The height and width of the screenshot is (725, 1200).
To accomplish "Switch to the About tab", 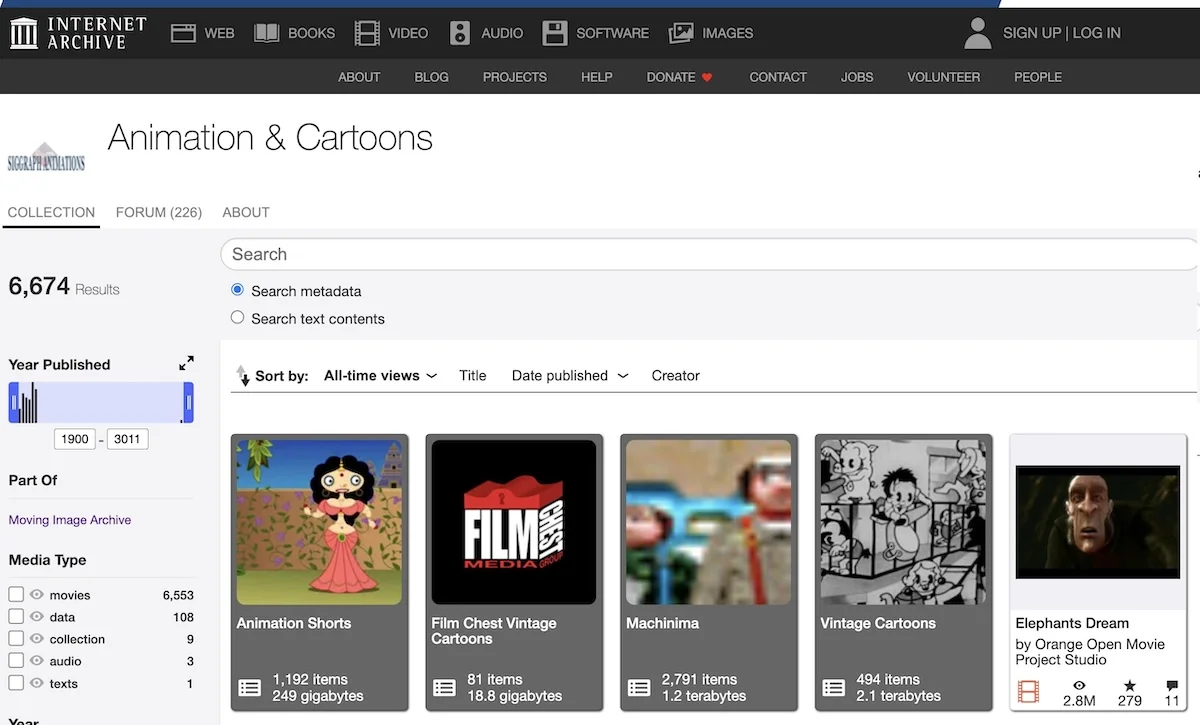I will coord(246,212).
